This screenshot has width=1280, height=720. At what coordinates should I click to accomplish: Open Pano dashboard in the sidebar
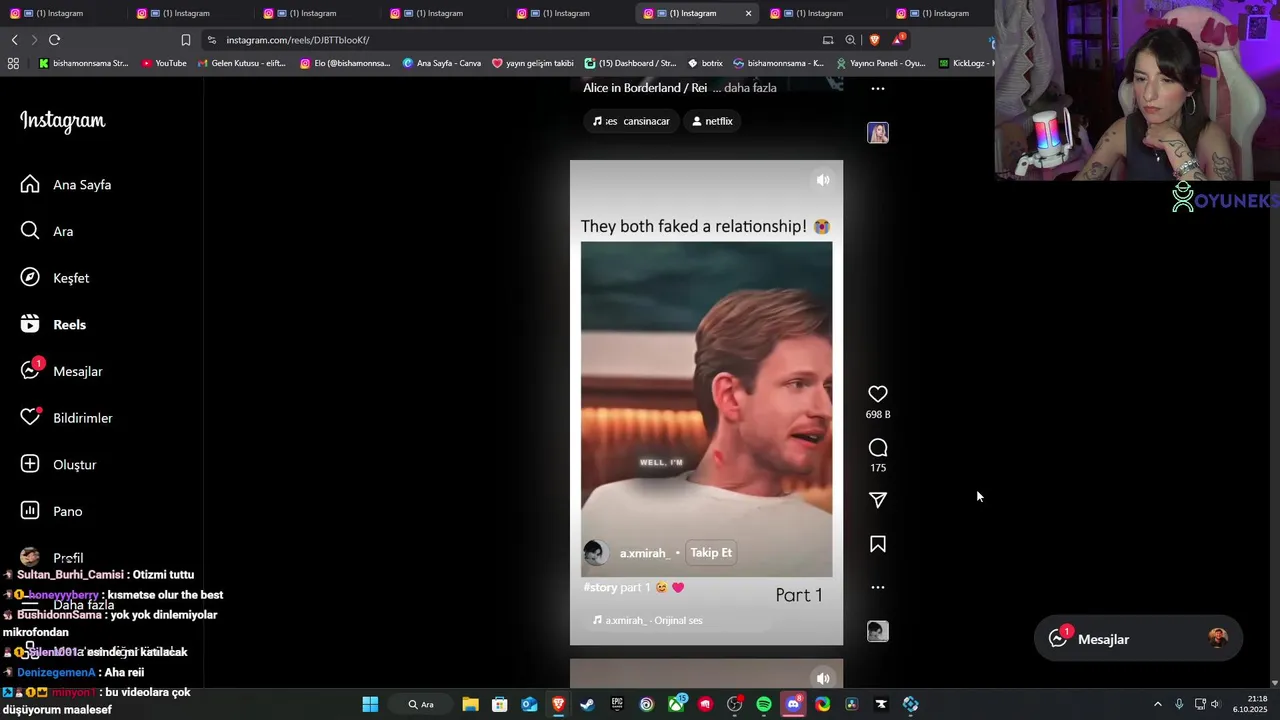coord(52,511)
